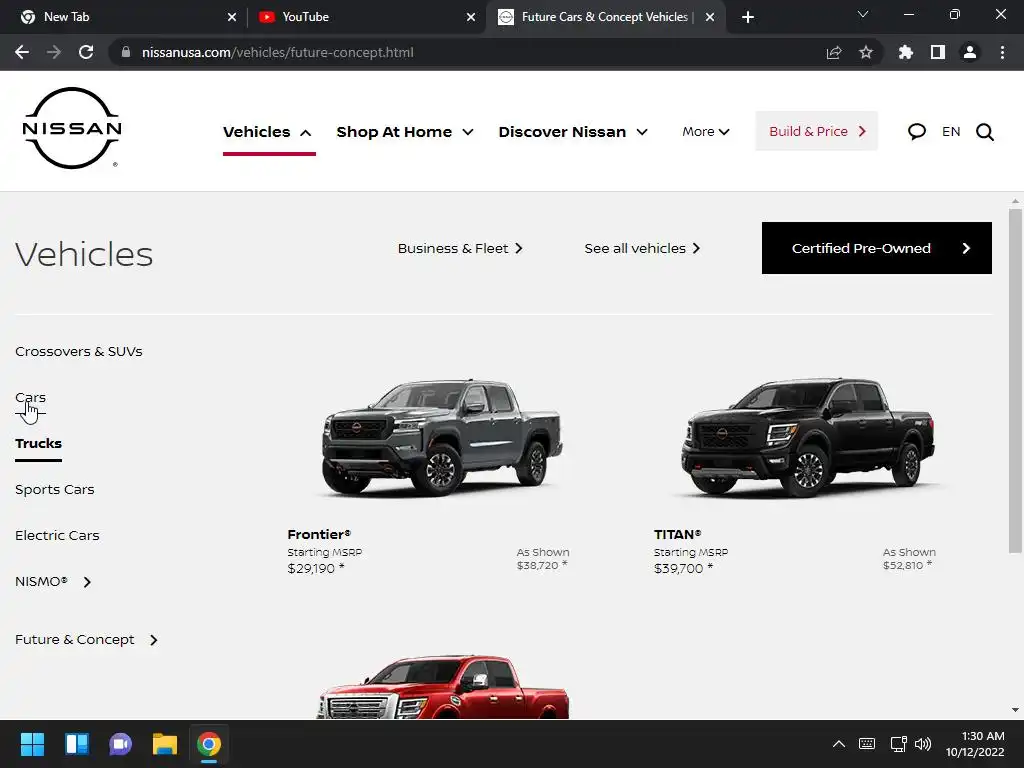Click the Build & Price button
The height and width of the screenshot is (768, 1024).
click(816, 131)
